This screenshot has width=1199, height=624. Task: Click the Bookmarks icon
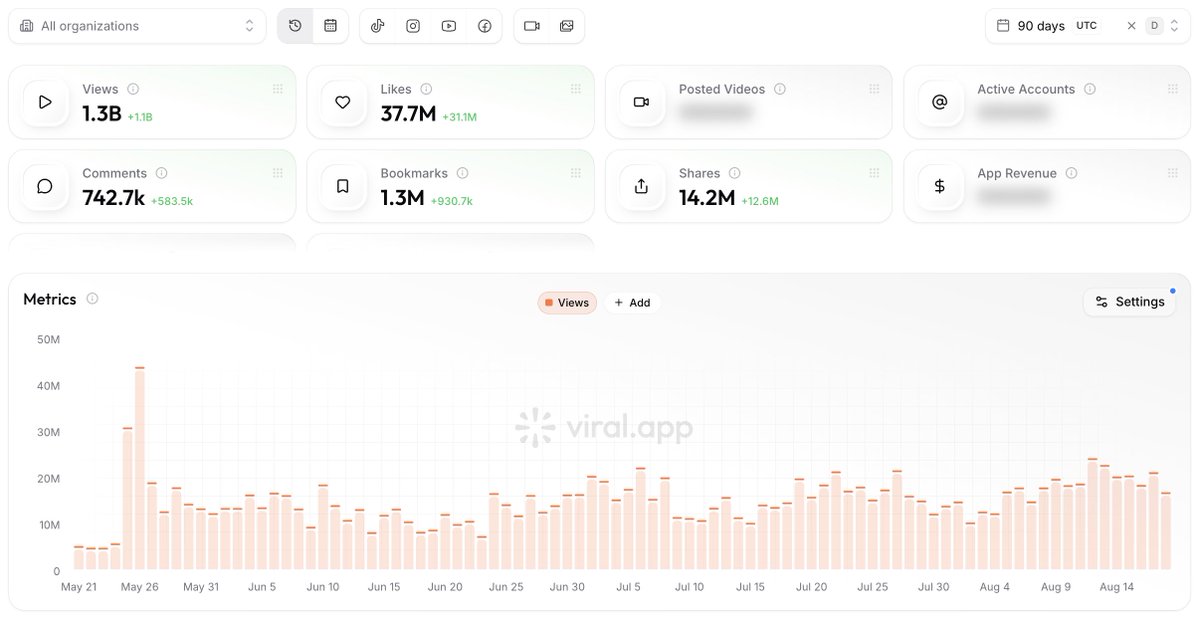(x=343, y=186)
